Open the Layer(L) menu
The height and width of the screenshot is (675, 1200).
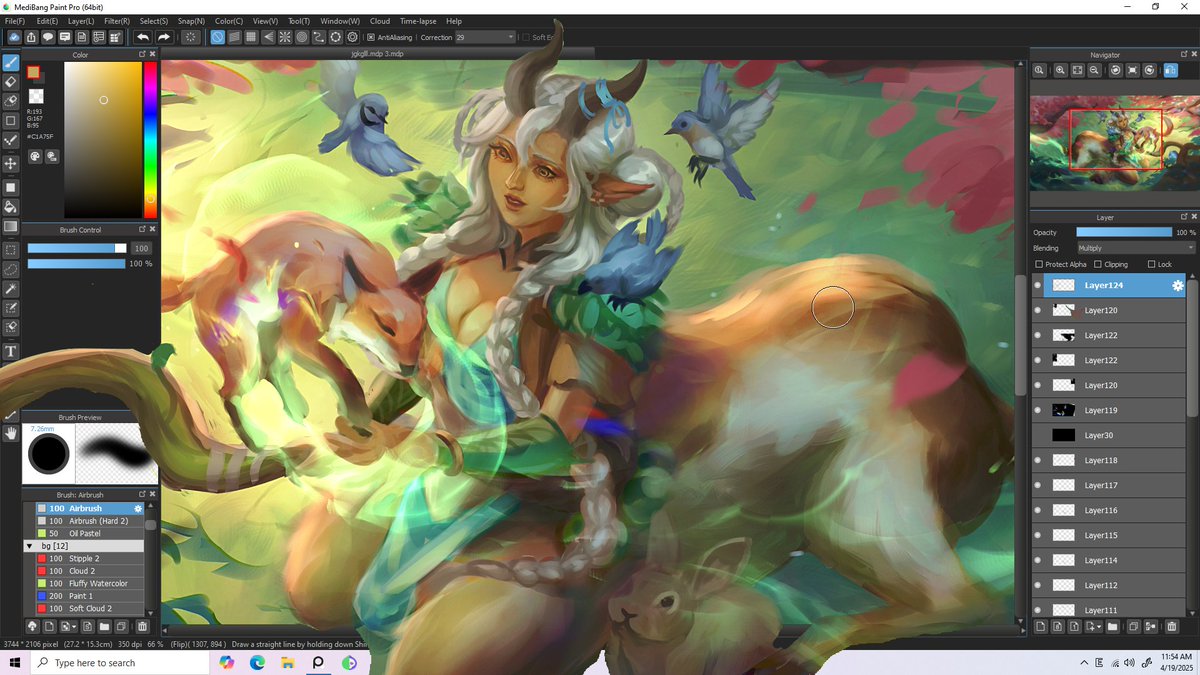click(81, 21)
